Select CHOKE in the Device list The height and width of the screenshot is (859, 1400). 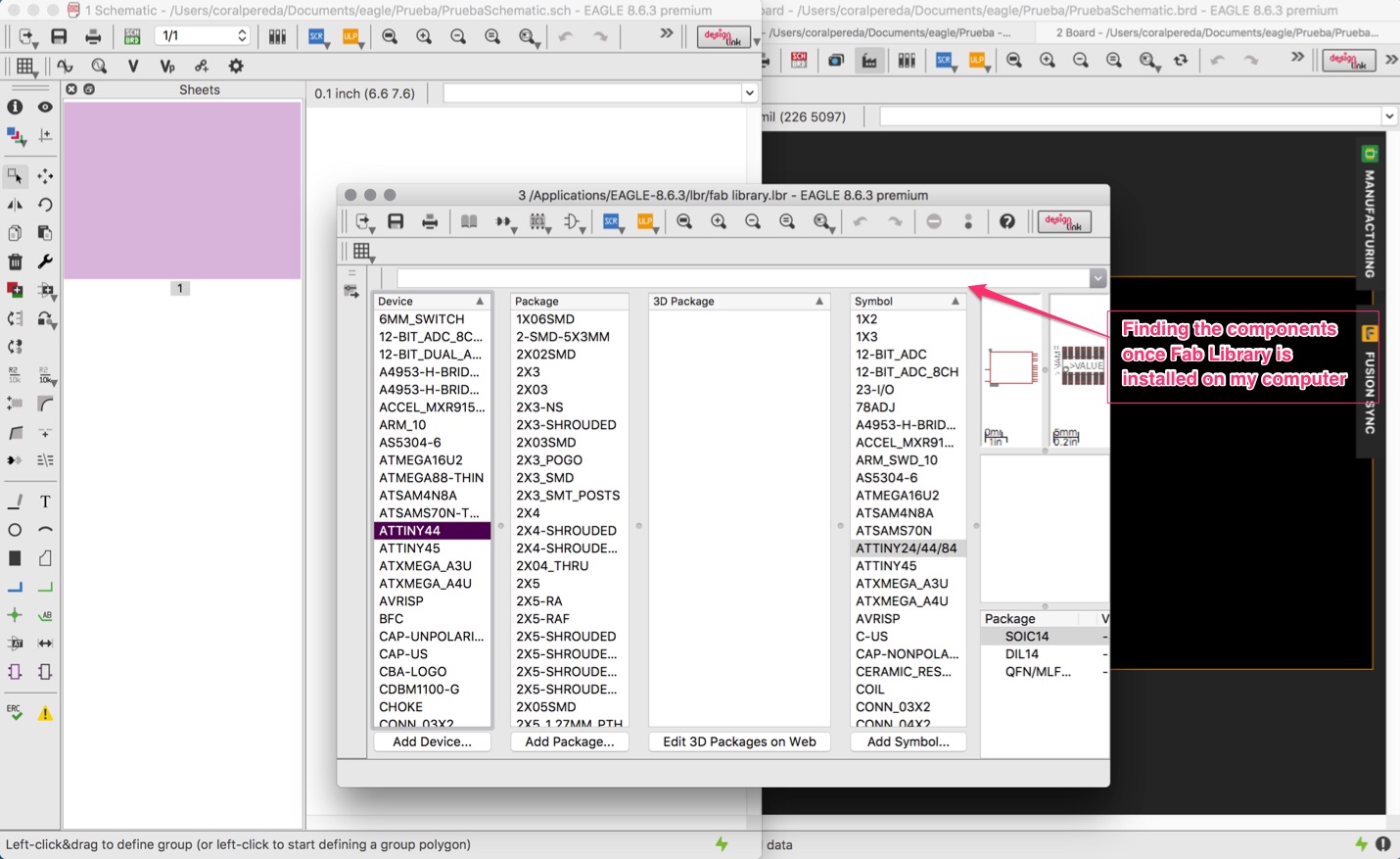pyautogui.click(x=432, y=707)
